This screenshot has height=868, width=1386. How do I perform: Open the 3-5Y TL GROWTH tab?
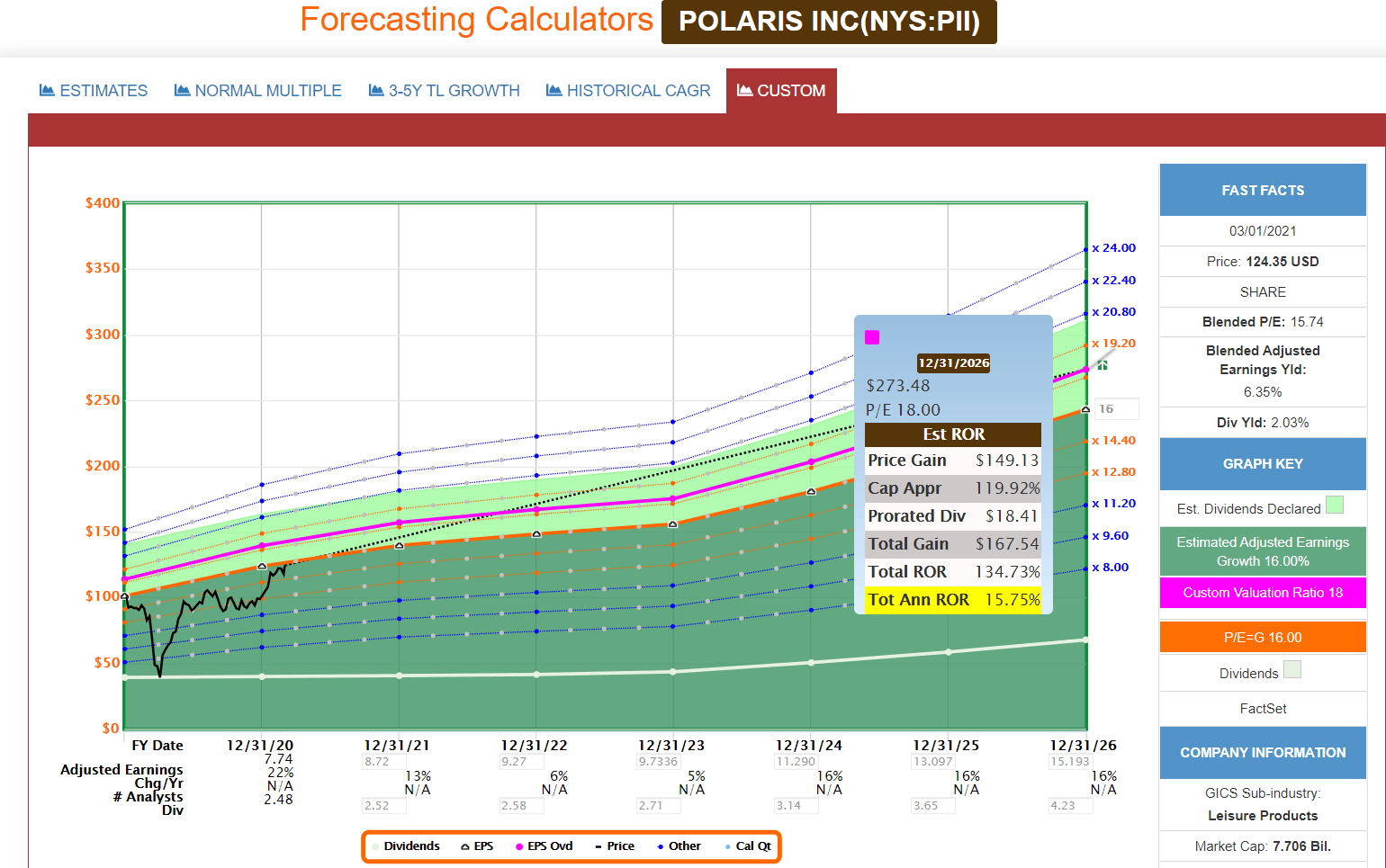point(445,91)
